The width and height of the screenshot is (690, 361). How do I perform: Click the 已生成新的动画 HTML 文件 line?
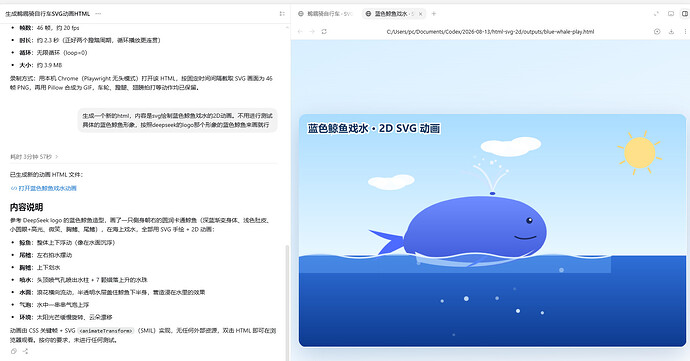[46, 174]
